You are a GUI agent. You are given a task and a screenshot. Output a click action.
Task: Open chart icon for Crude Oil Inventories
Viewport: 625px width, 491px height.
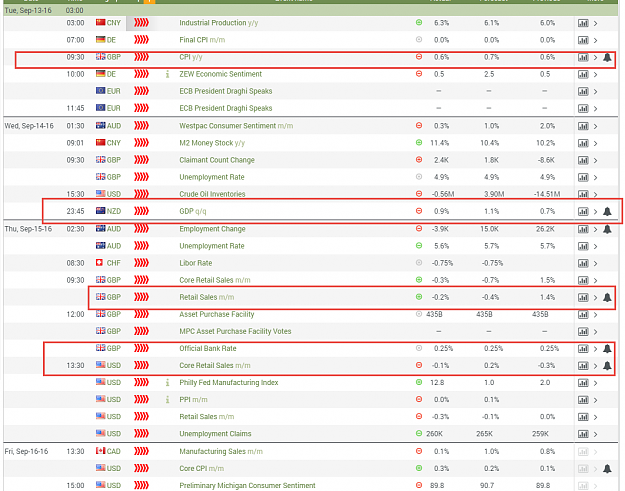(x=583, y=194)
